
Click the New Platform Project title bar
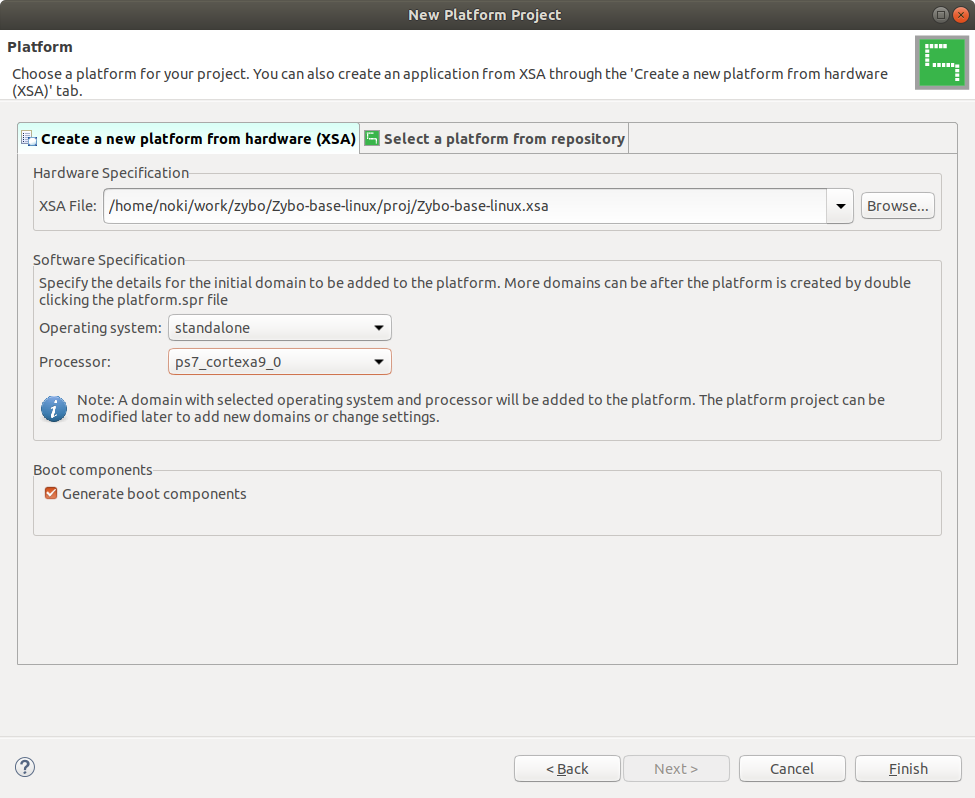484,15
